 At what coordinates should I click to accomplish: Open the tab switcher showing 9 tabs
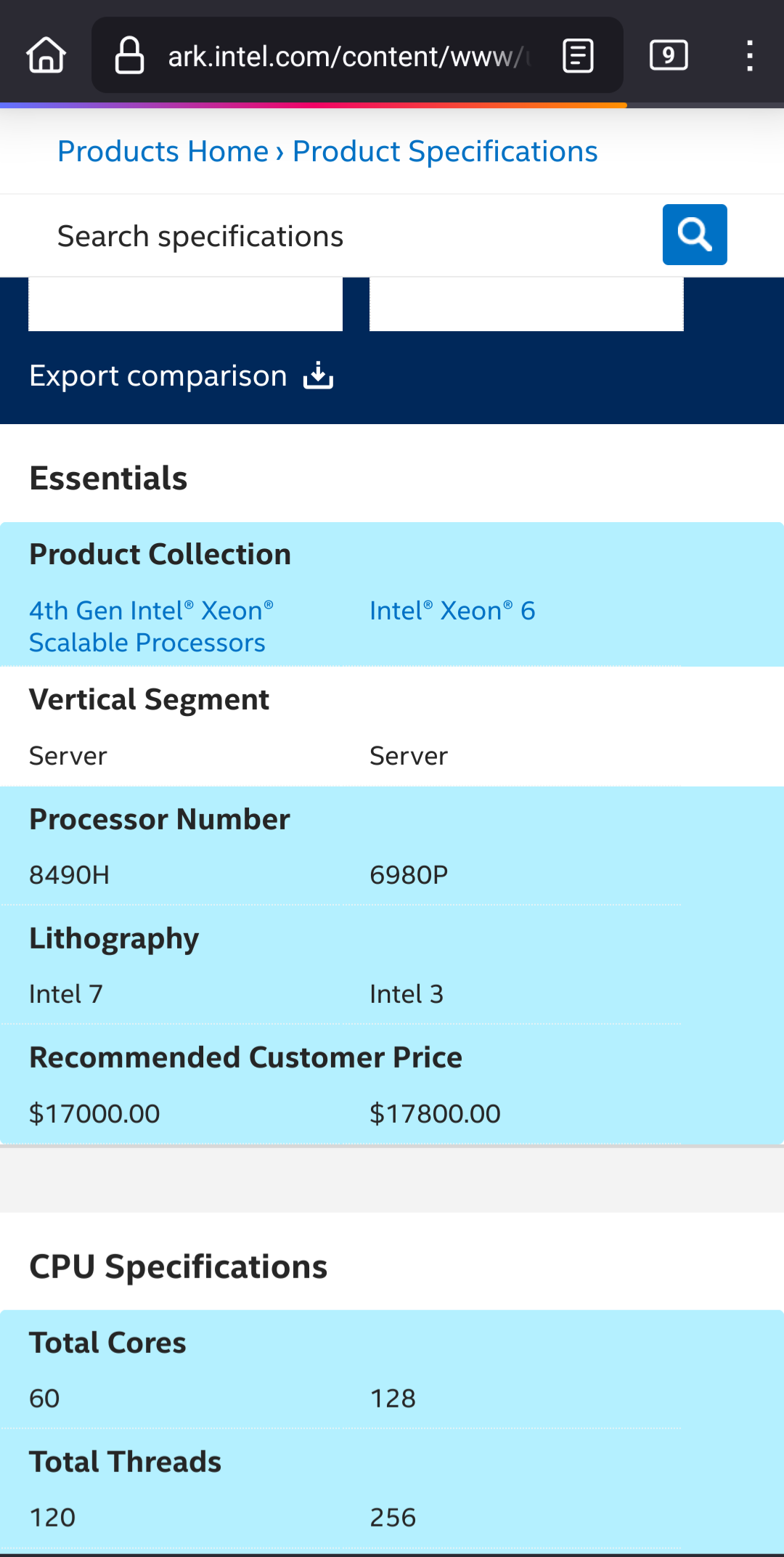click(668, 56)
